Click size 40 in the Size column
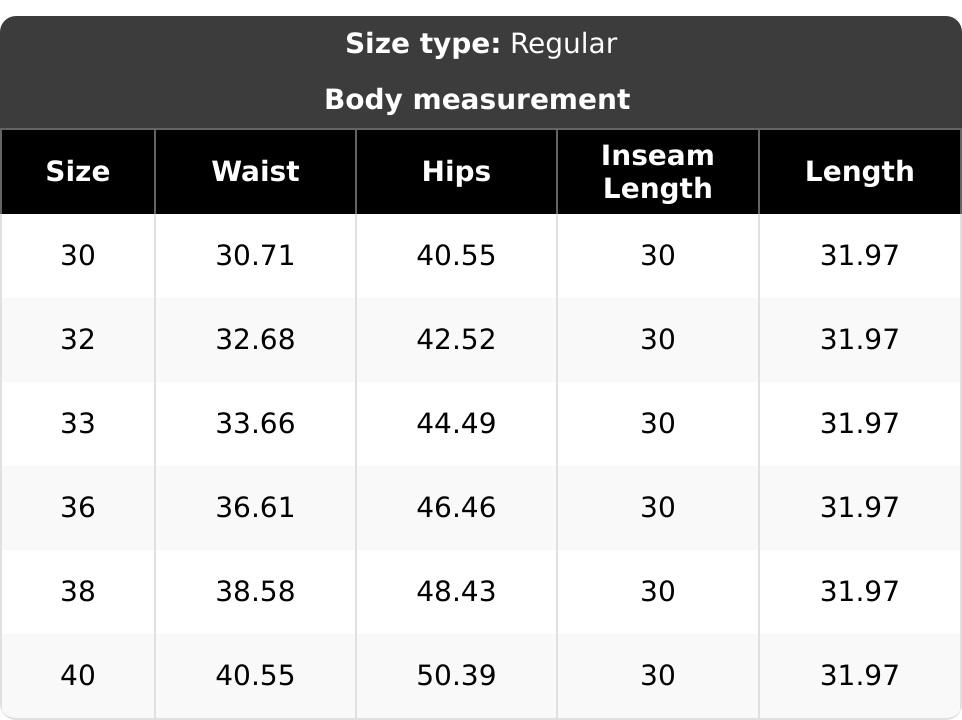 click(78, 675)
